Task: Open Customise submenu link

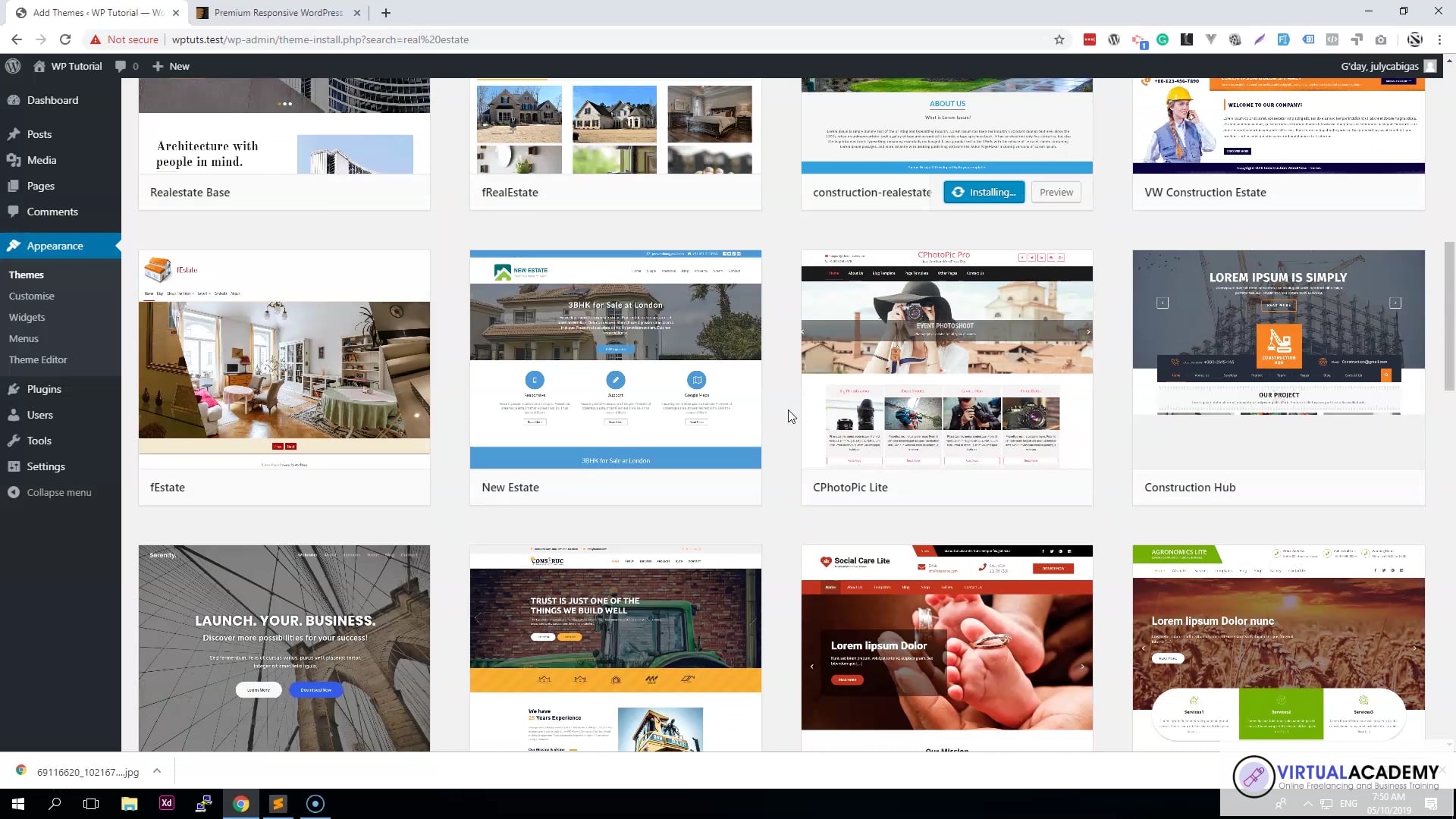Action: pos(32,296)
